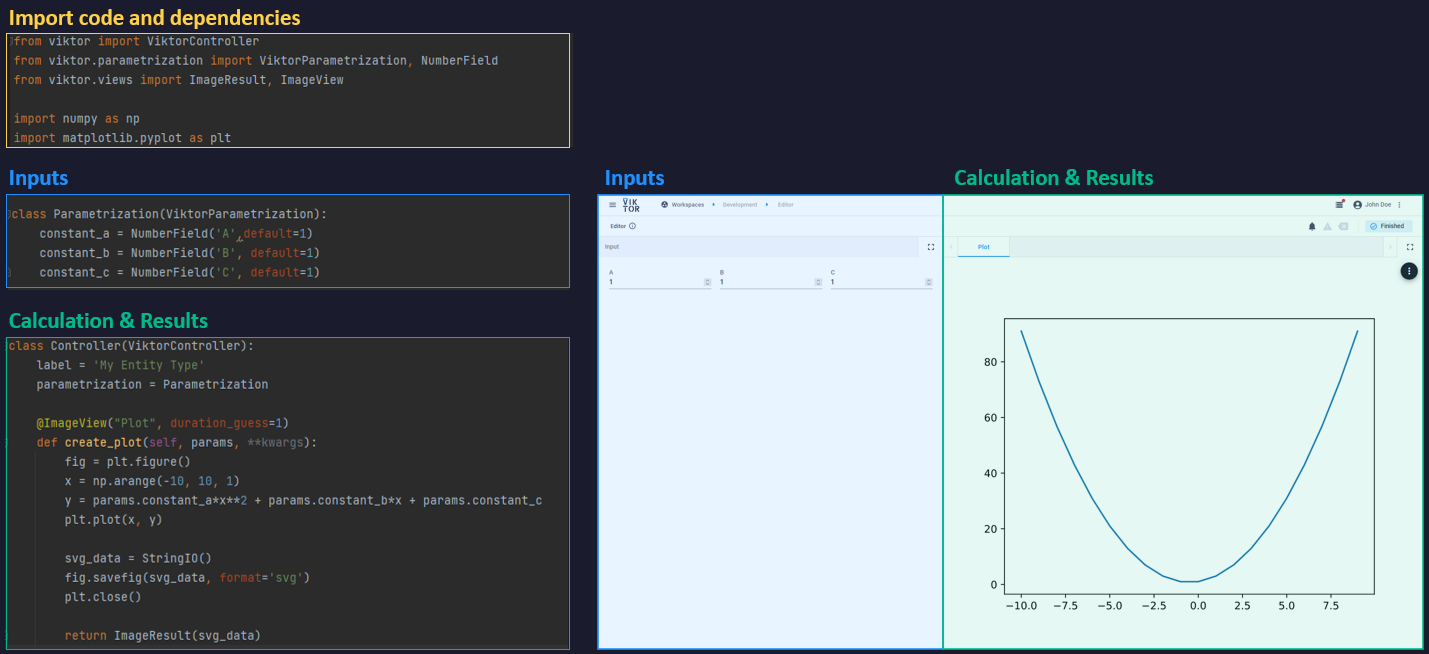Click the John Doe account avatar
Image resolution: width=1429 pixels, height=654 pixels.
[x=1358, y=204]
